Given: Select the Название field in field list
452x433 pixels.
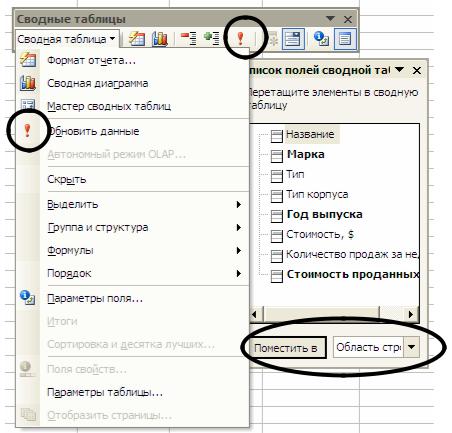Looking at the screenshot, I should (310, 134).
